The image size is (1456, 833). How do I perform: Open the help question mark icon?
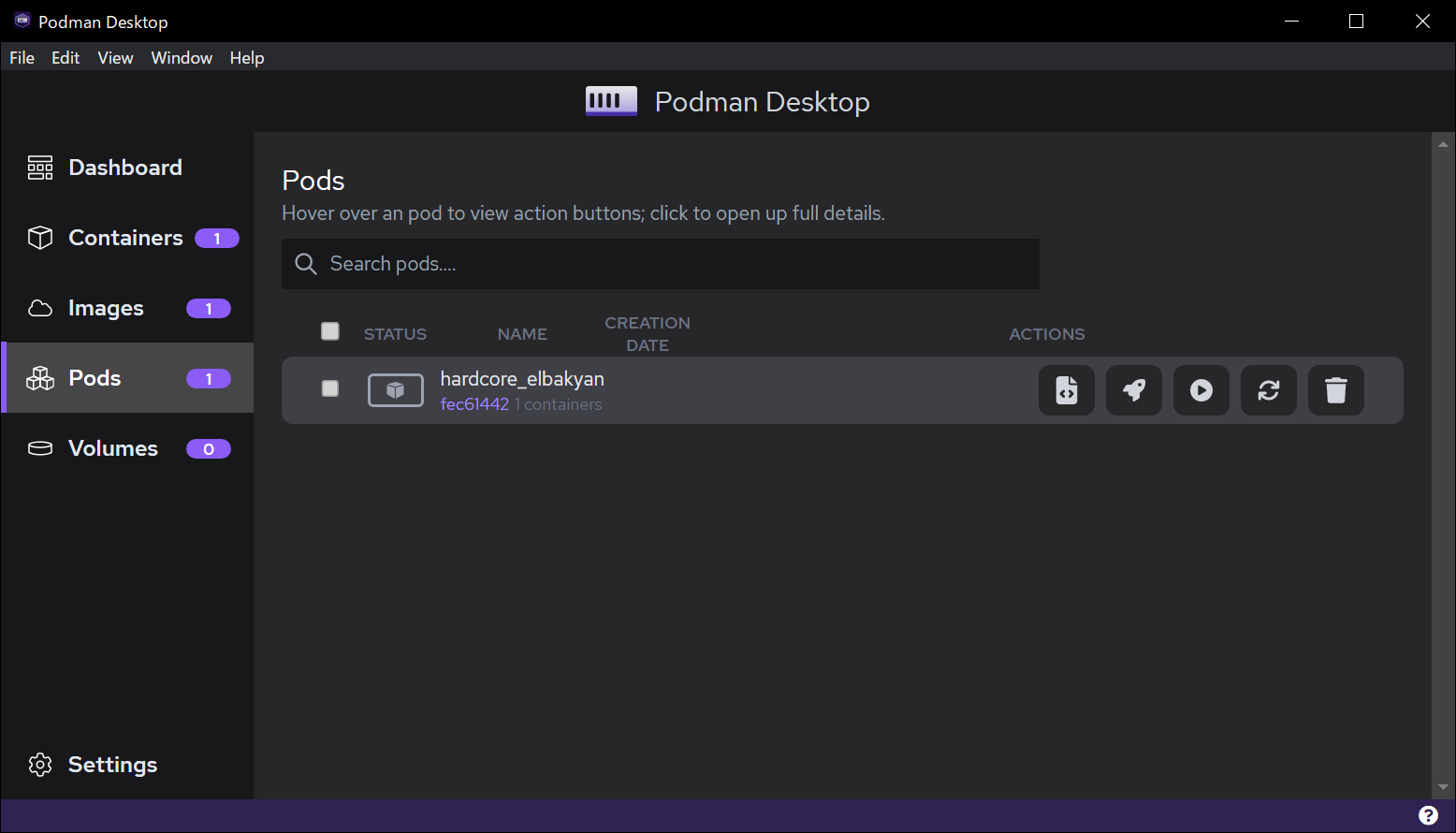(x=1428, y=815)
